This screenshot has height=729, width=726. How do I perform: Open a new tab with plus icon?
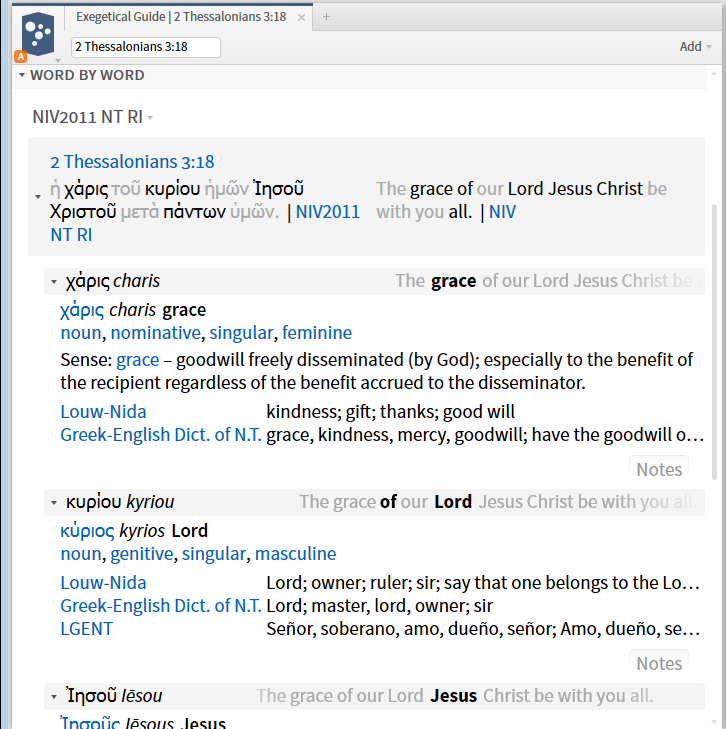coord(326,16)
